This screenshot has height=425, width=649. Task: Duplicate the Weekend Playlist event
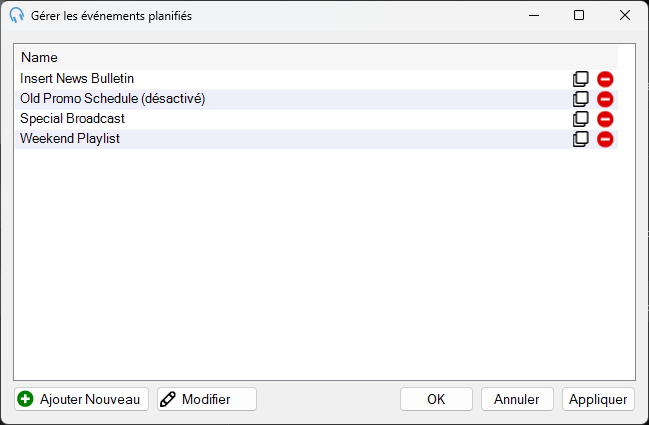point(581,139)
